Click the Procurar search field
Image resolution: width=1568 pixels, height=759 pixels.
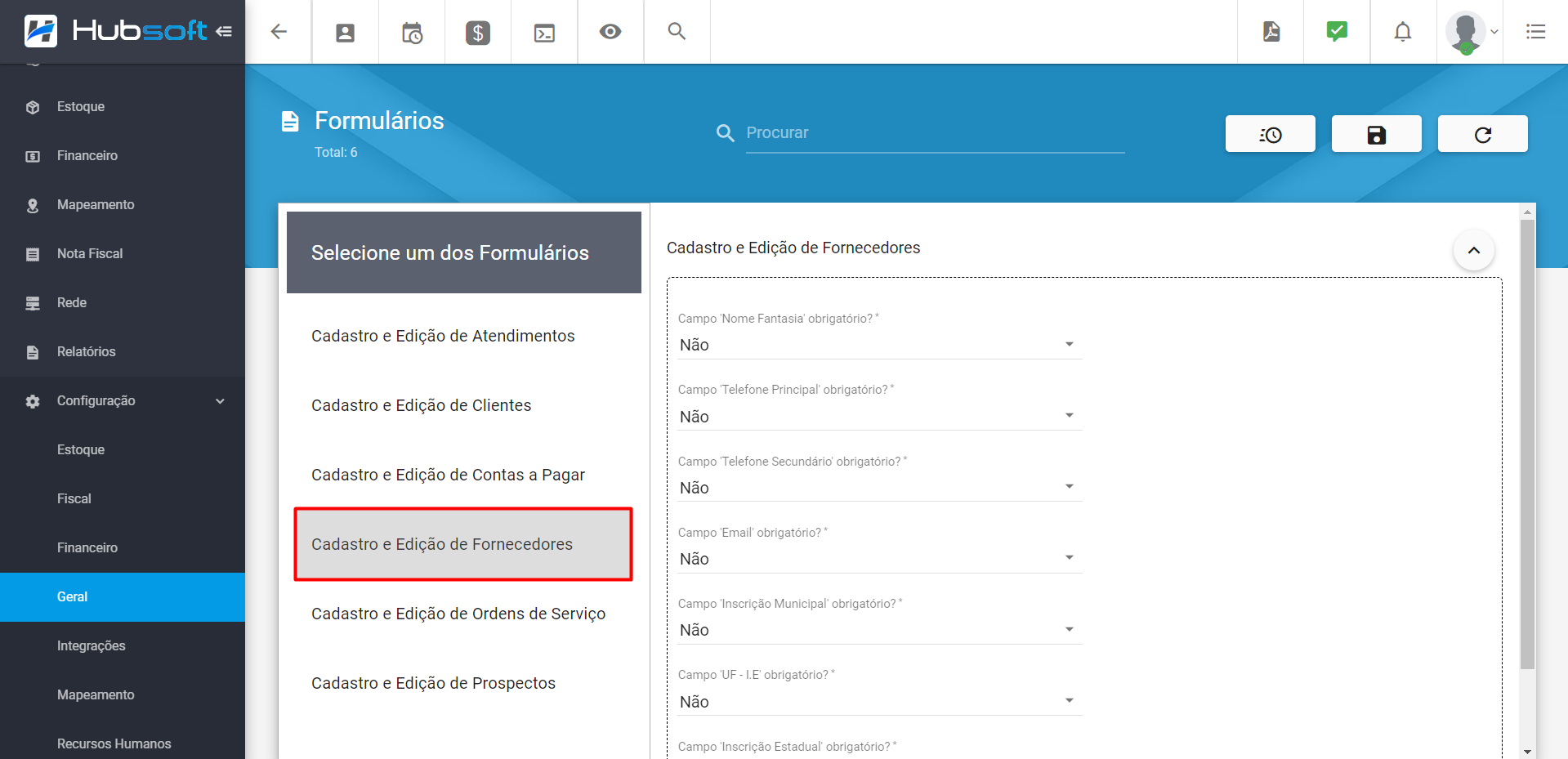coord(936,133)
